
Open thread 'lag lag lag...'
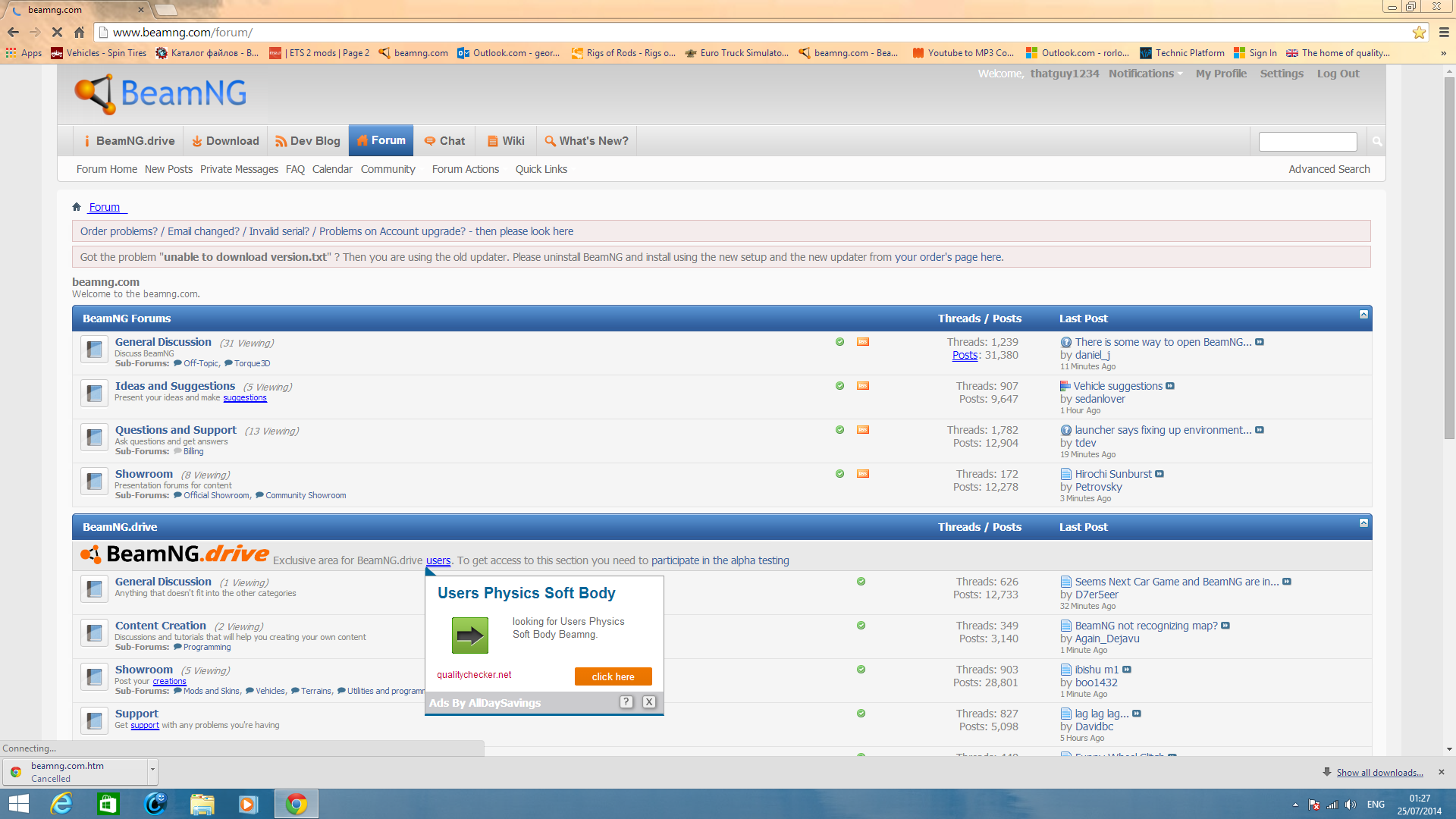tap(1102, 714)
